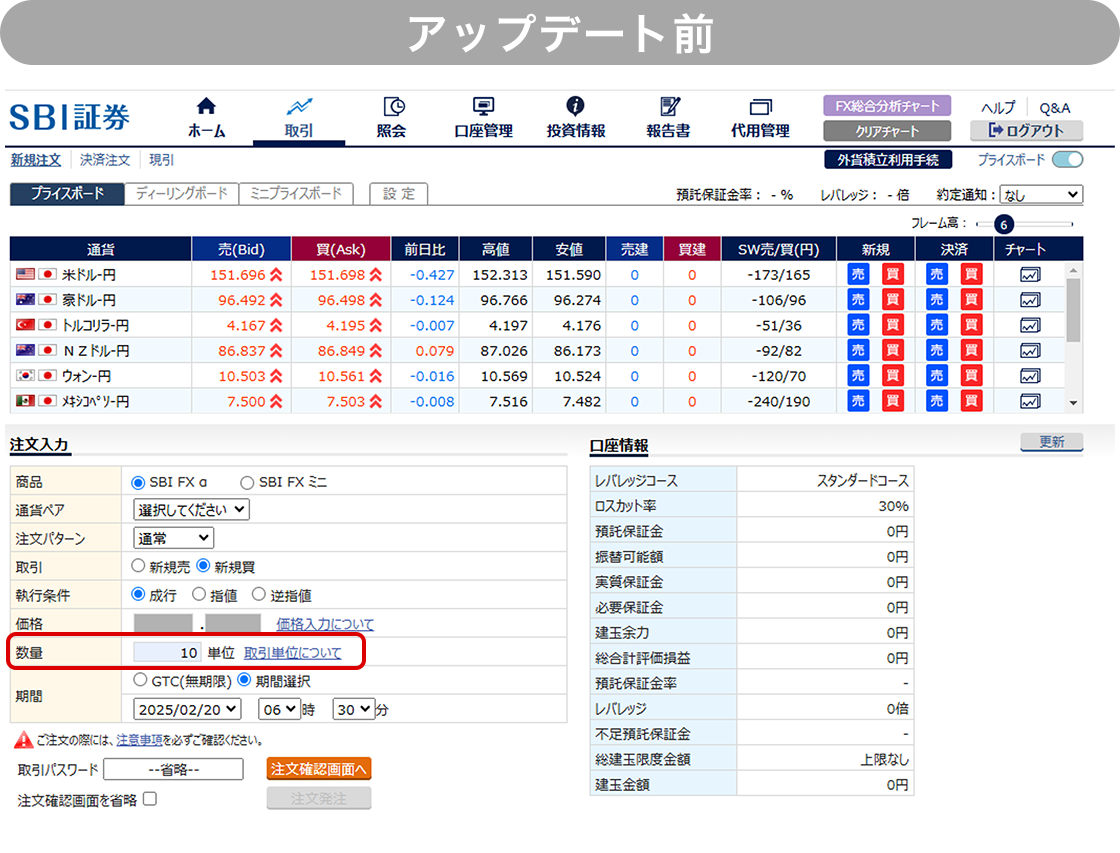Screen dimensions: 1120x853
Task: Open the ホーム home icon
Action: [206, 106]
